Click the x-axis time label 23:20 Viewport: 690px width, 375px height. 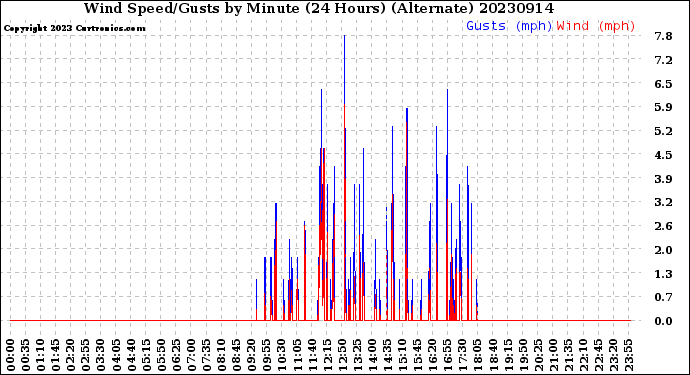(x=613, y=355)
